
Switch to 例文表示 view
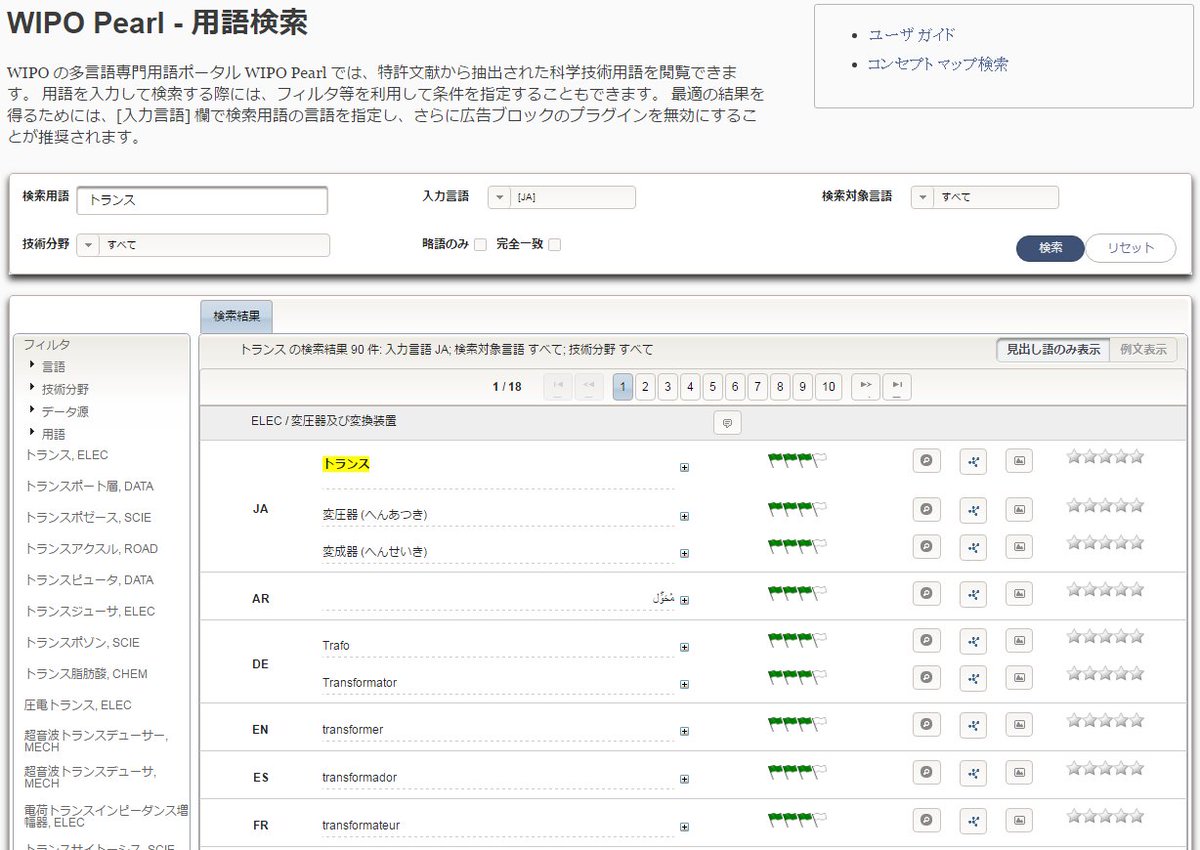1143,349
